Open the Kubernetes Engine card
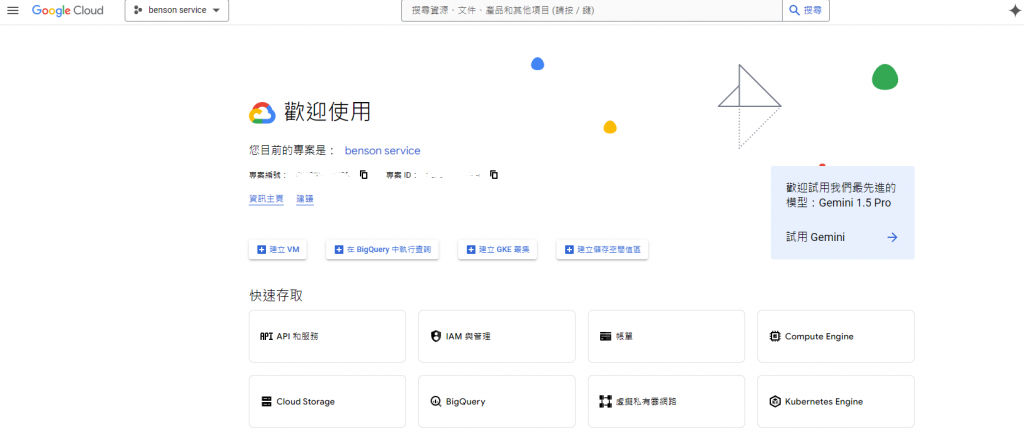The height and width of the screenshot is (442, 1024). (x=836, y=402)
